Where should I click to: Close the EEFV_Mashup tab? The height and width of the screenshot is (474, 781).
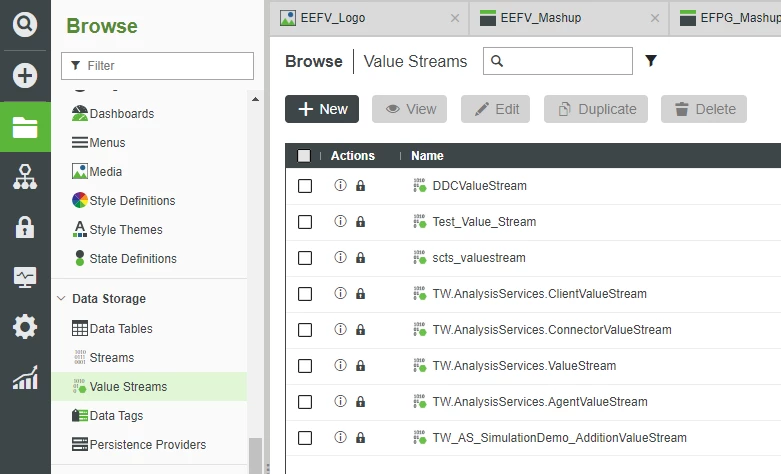pyautogui.click(x=655, y=18)
